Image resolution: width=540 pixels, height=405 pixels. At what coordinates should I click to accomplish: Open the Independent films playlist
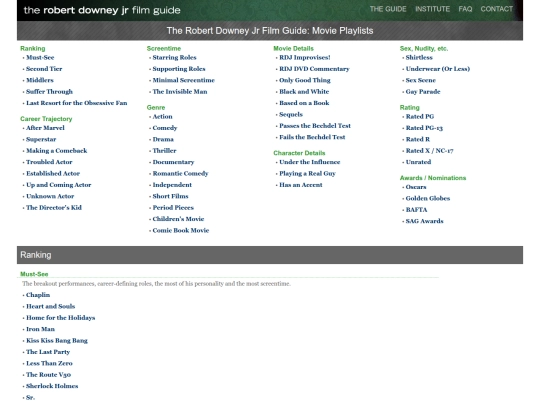point(172,185)
